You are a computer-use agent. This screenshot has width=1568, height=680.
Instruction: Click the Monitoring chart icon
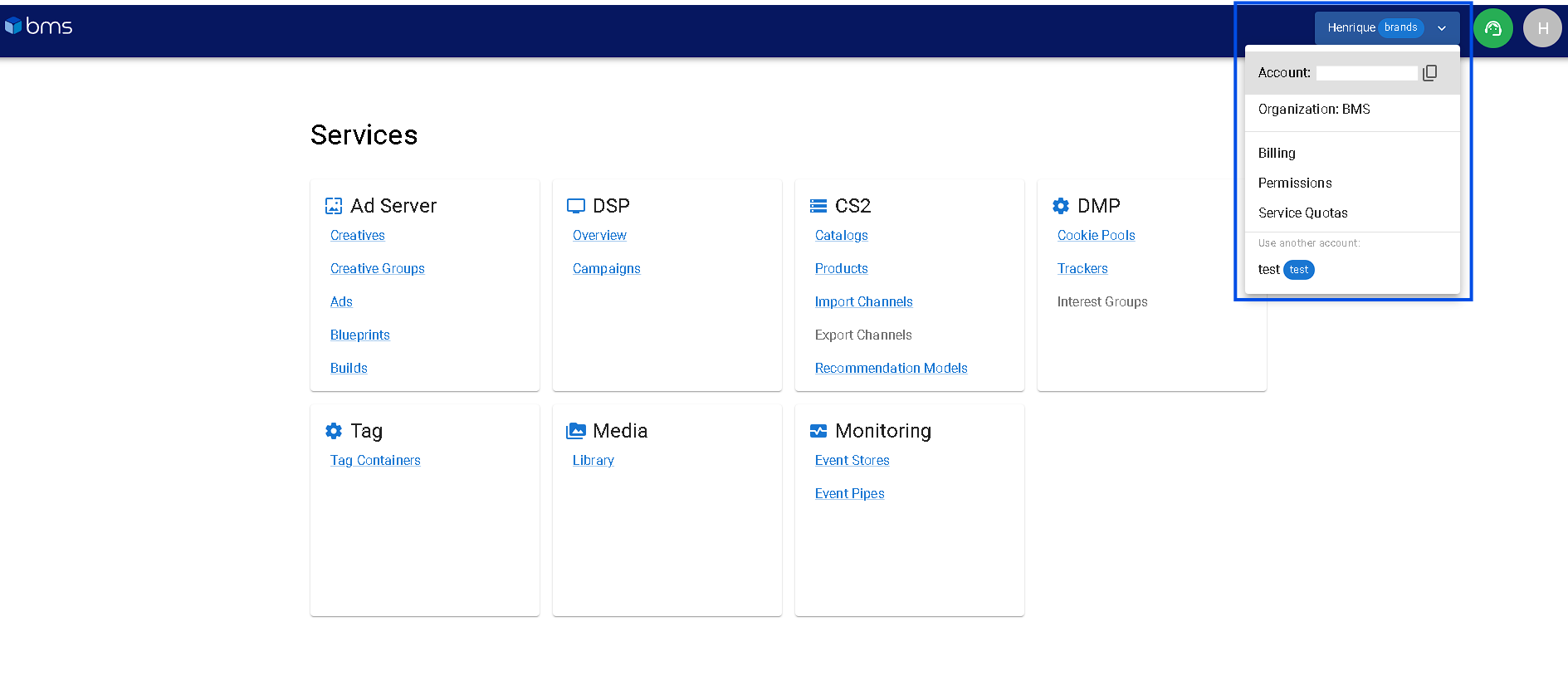tap(818, 431)
